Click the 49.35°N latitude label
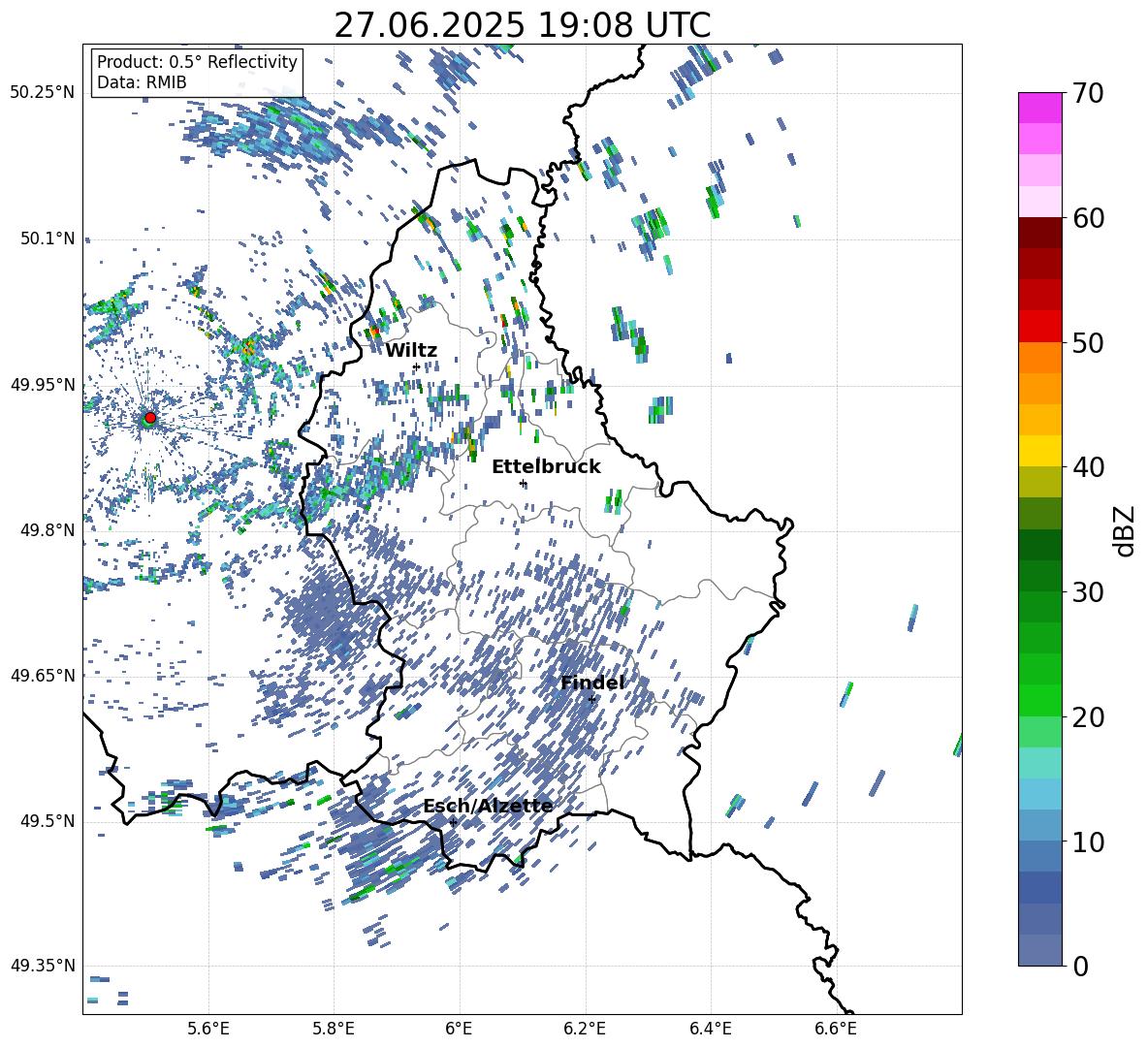Viewport: 1148px width, 1048px height. (43, 966)
